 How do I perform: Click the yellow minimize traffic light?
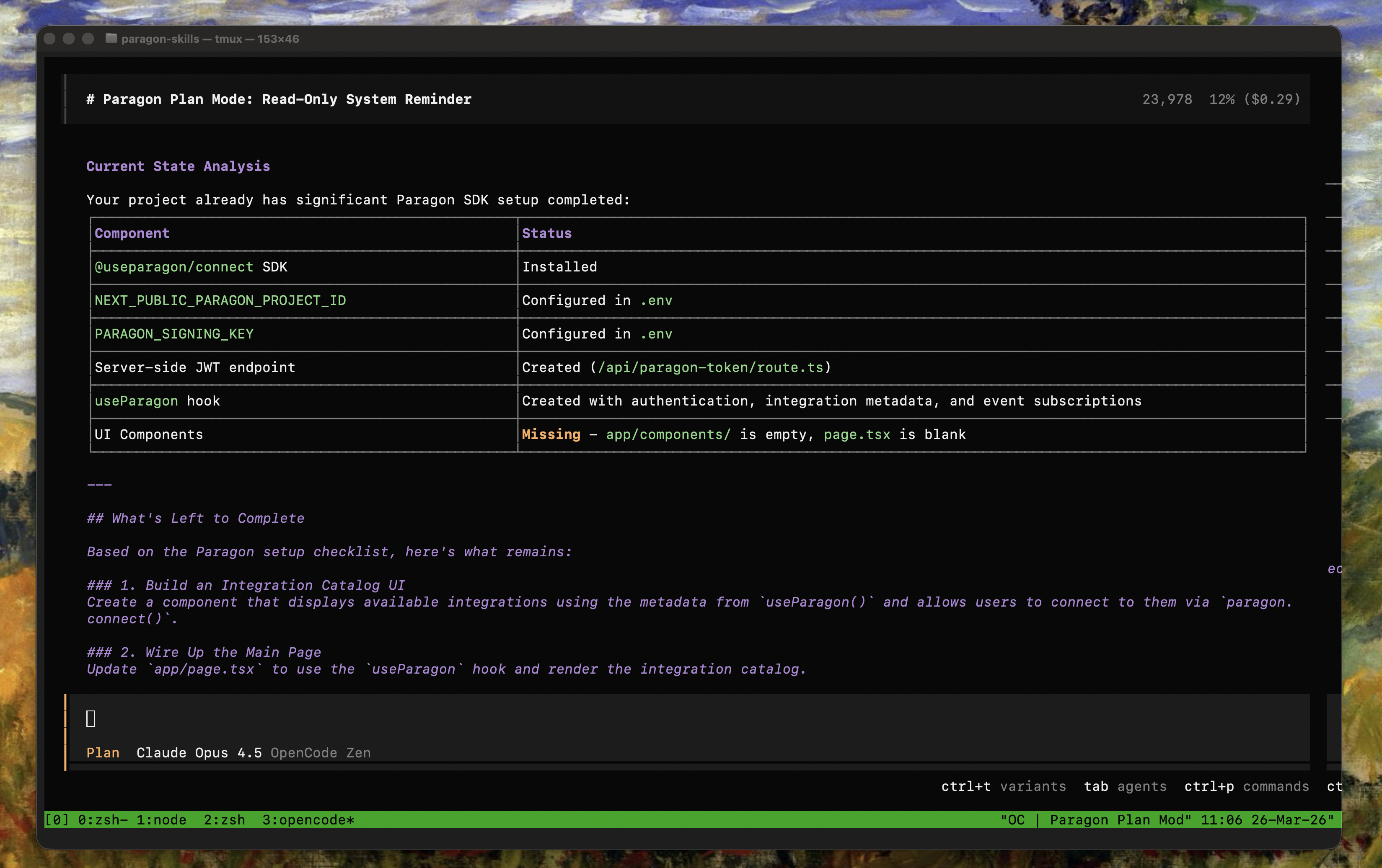(x=70, y=39)
